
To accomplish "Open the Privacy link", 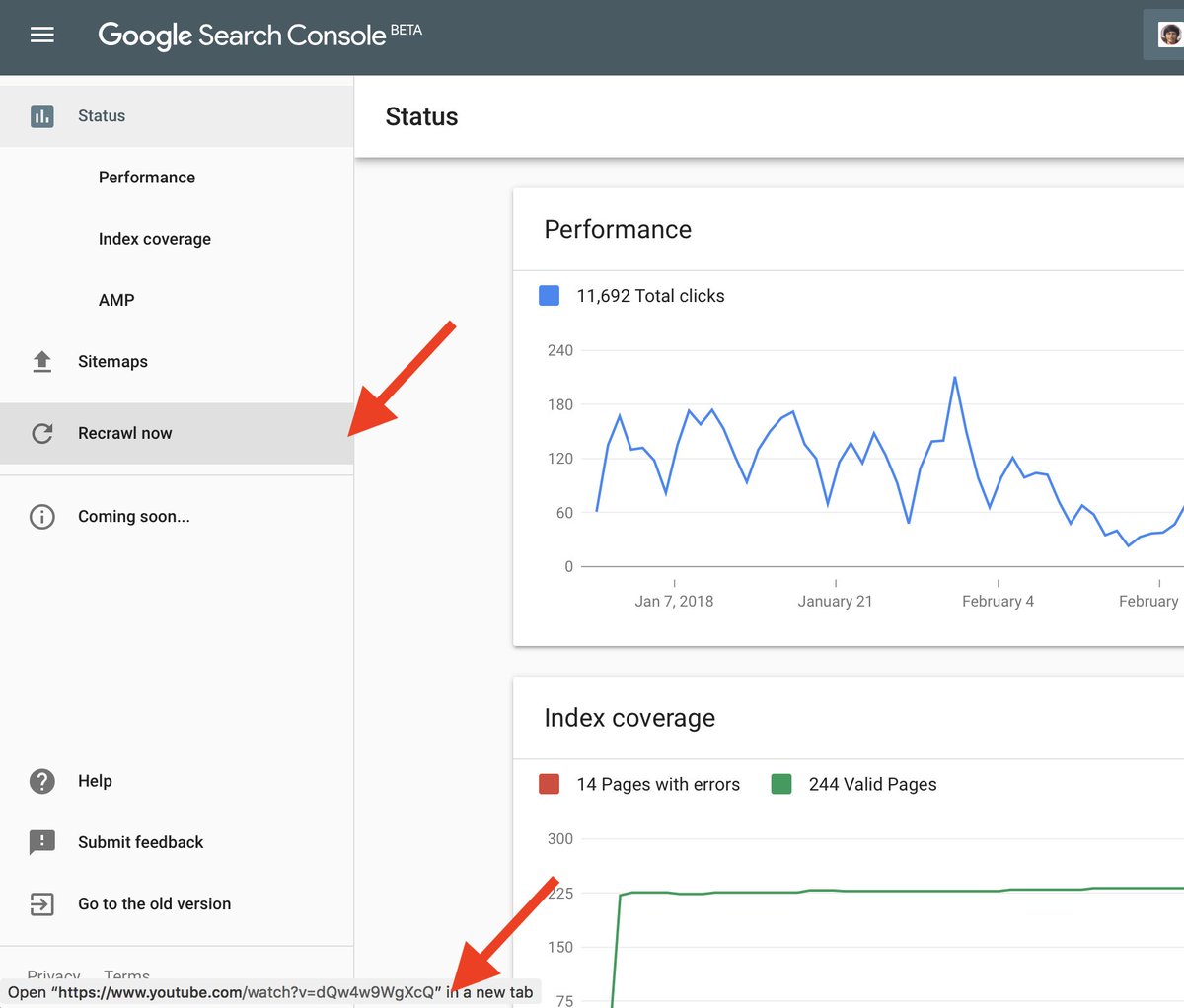I will [54, 975].
